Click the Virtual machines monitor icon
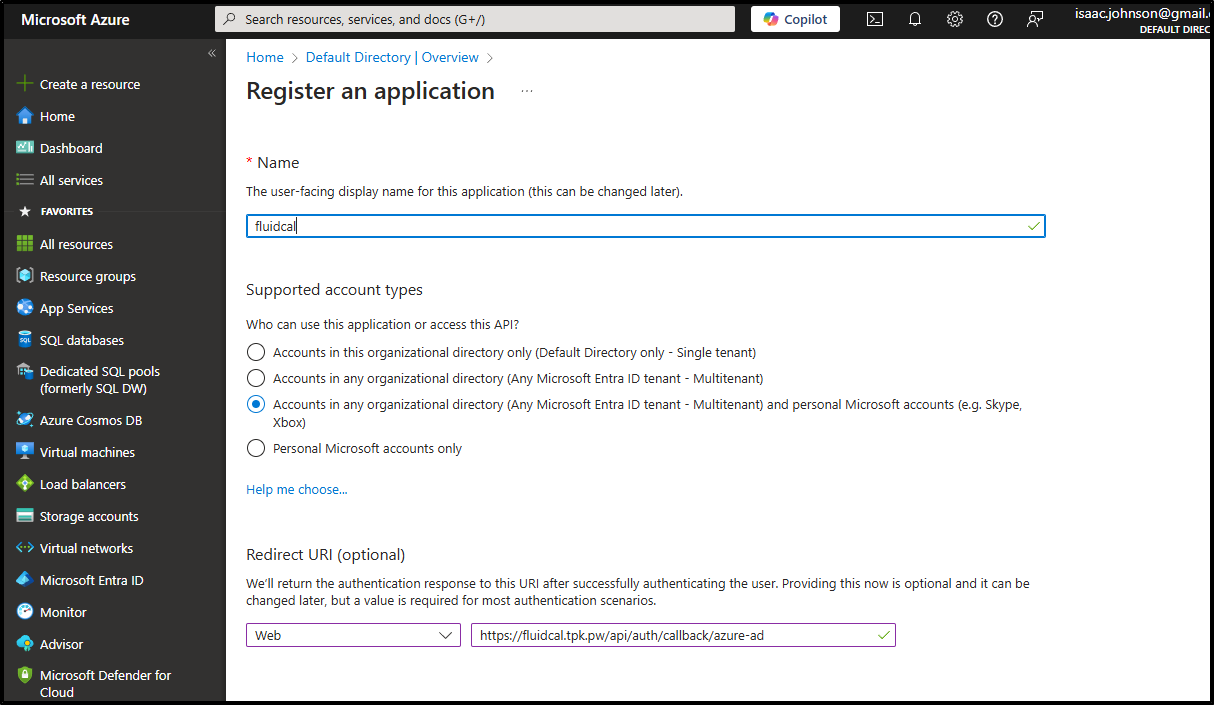The height and width of the screenshot is (705, 1214). pos(25,452)
